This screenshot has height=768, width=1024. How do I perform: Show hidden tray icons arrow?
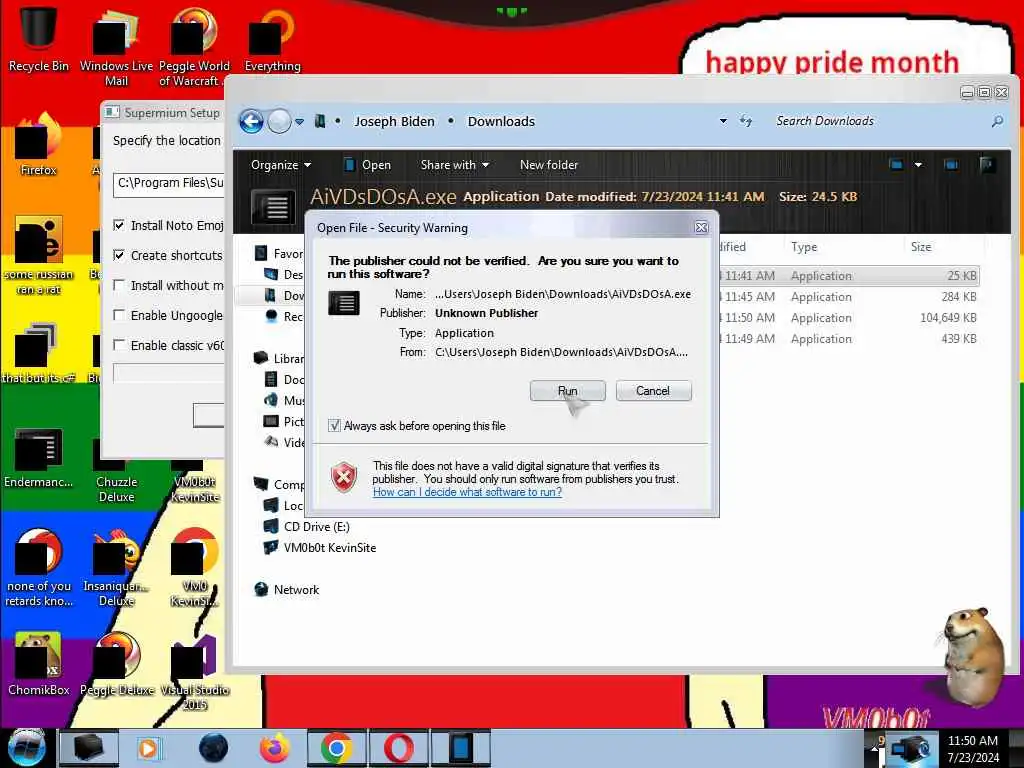click(x=874, y=749)
